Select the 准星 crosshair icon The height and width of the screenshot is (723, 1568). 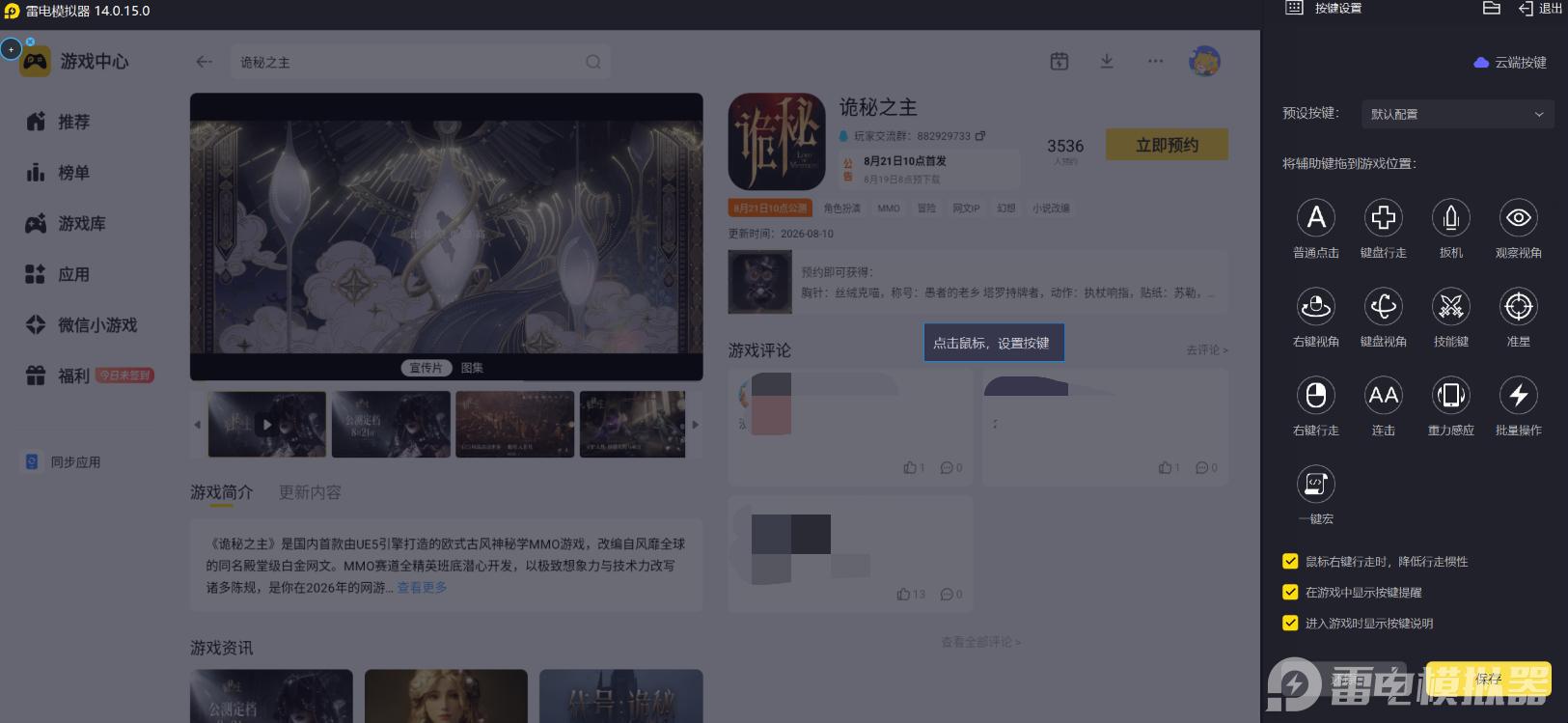(x=1519, y=307)
